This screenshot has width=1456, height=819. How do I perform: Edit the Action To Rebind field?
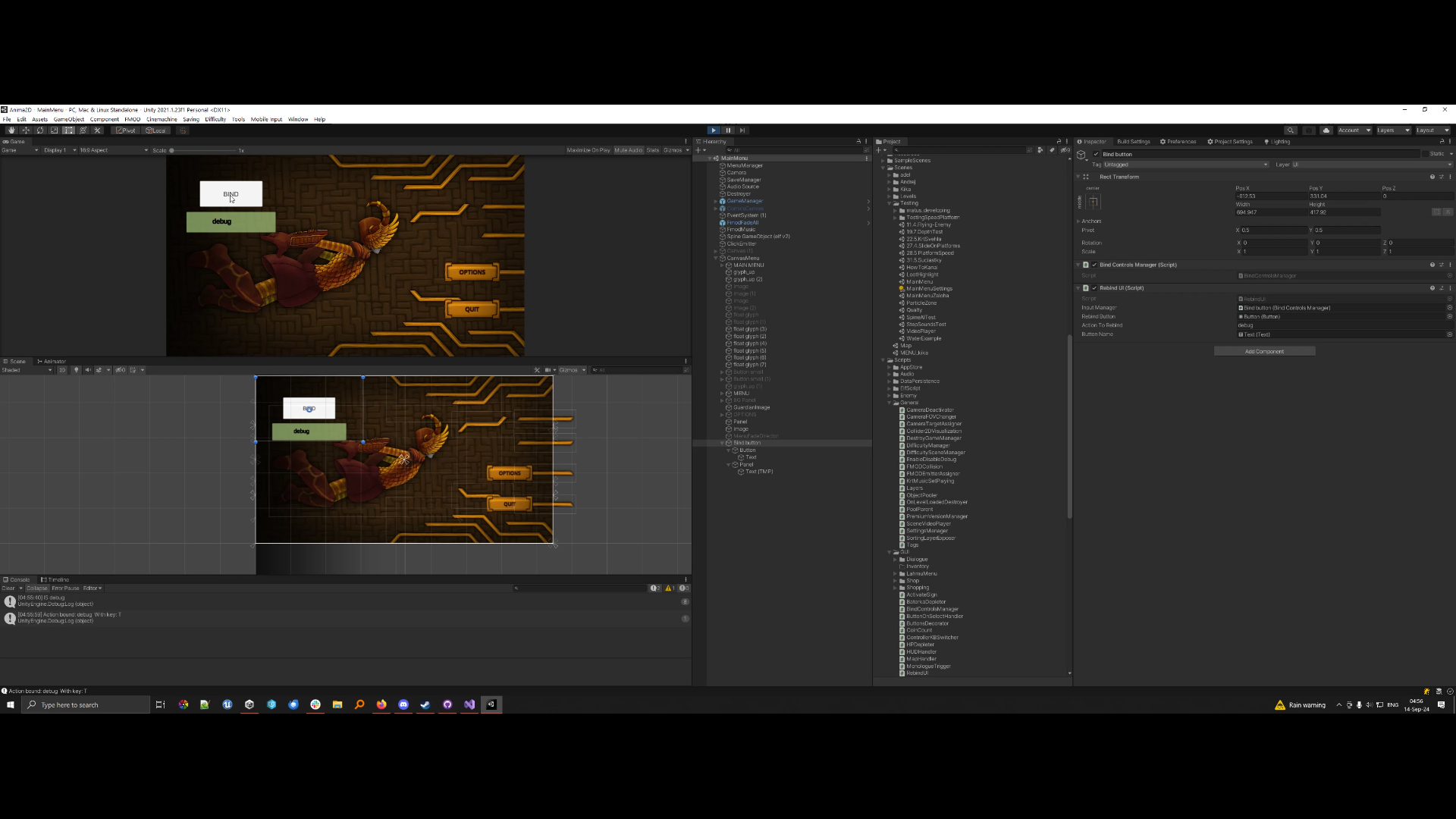point(1345,325)
